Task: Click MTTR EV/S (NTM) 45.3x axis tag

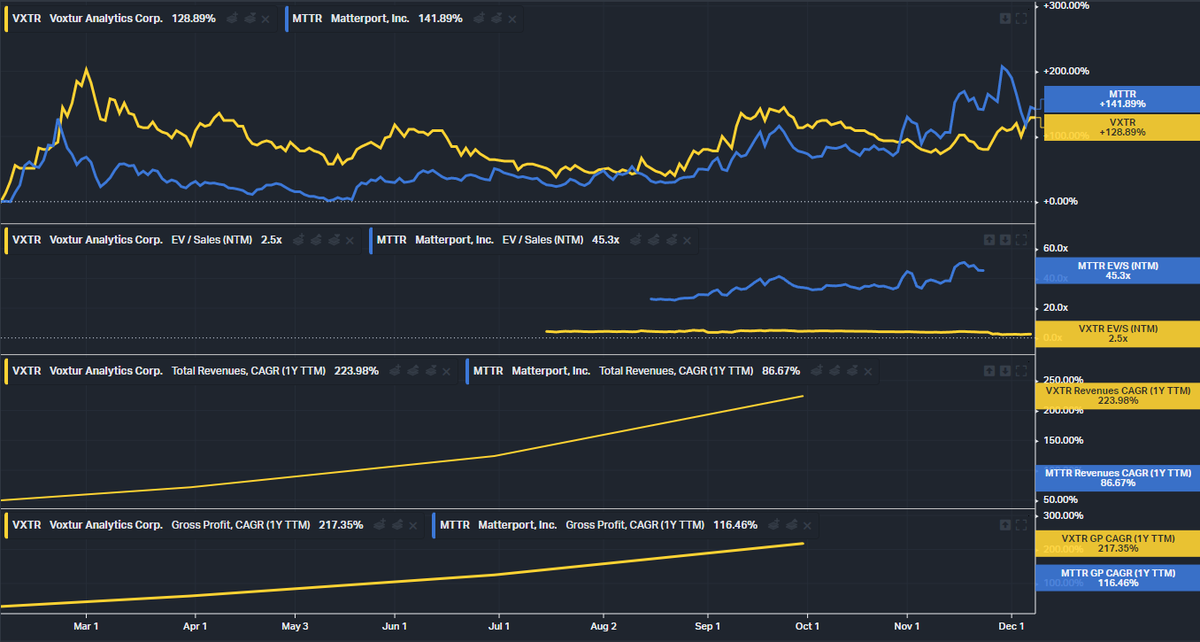Action: (x=1117, y=270)
